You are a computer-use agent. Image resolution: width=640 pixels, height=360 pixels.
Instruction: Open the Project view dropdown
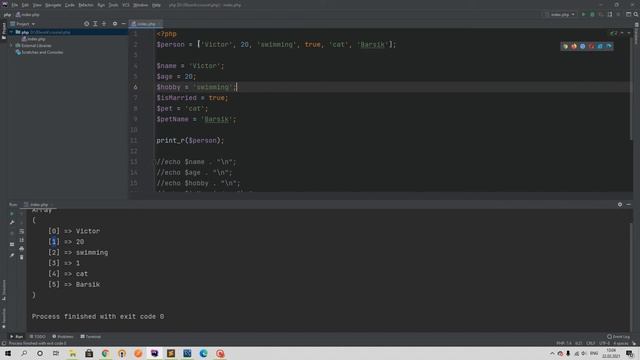click(23, 24)
